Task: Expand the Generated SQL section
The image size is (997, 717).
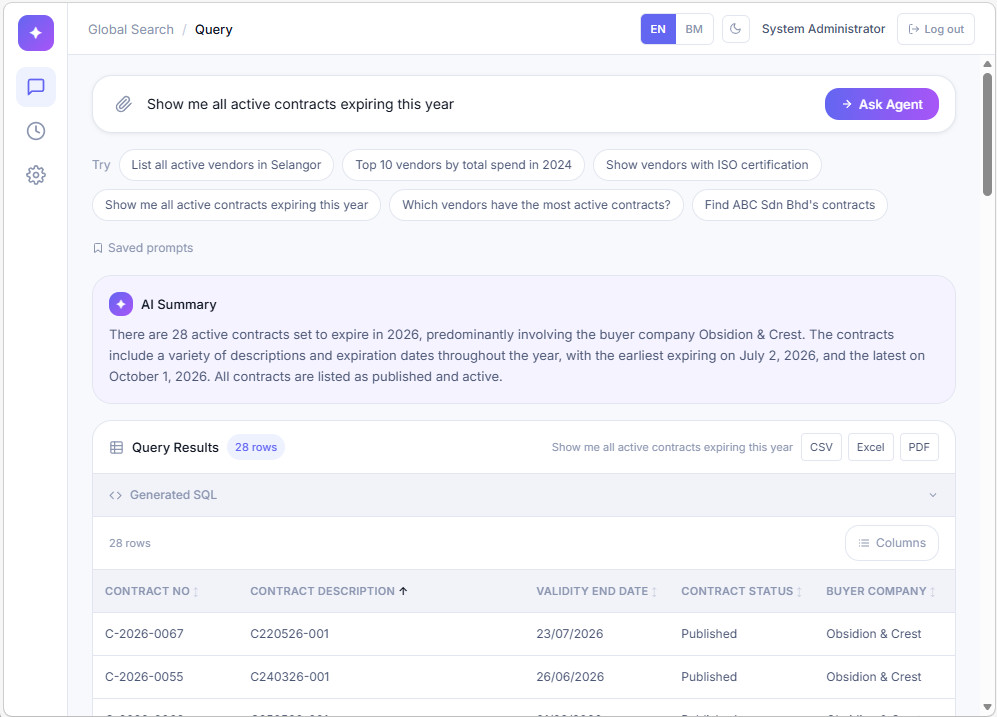Action: point(524,495)
